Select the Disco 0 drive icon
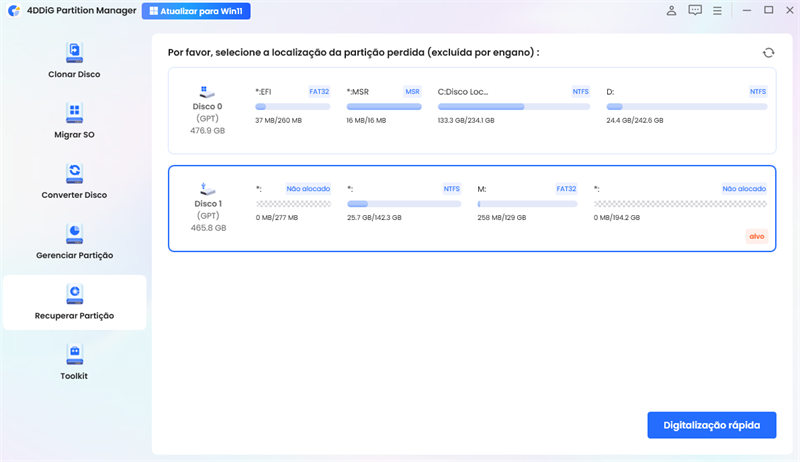Screen dimensions: 800x462 click(208, 90)
